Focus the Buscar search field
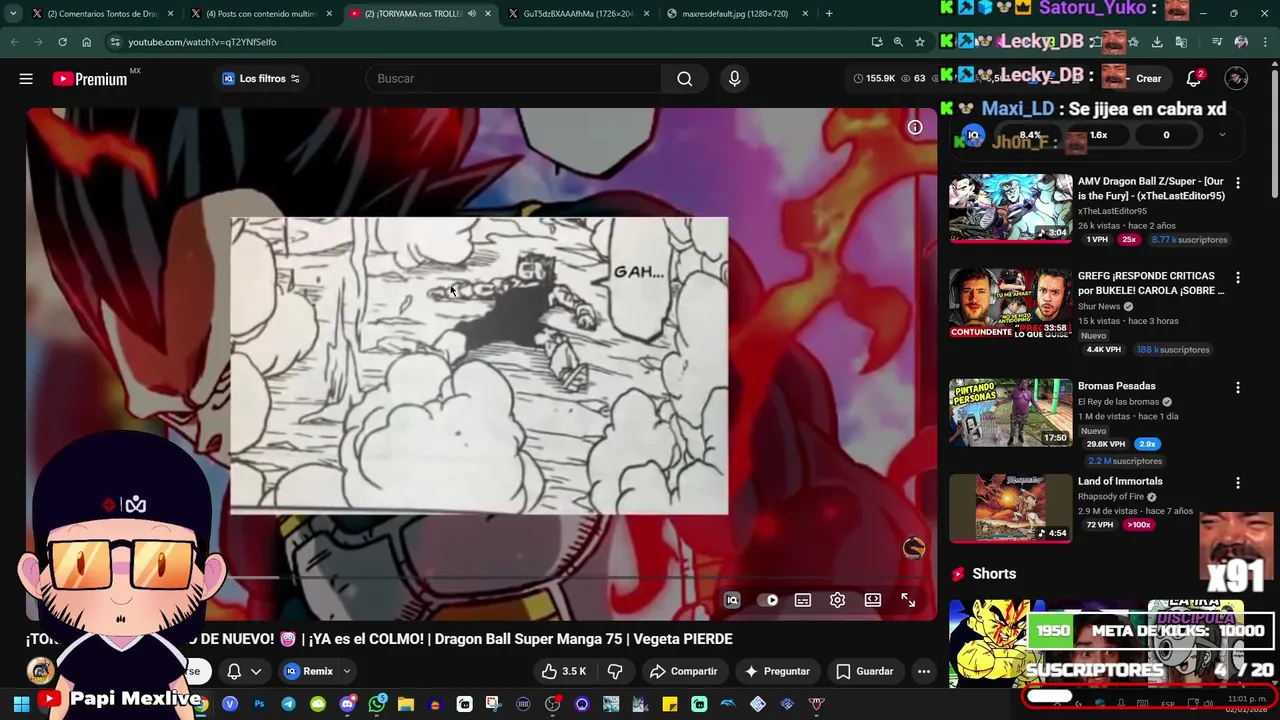This screenshot has width=1280, height=720. pos(515,79)
